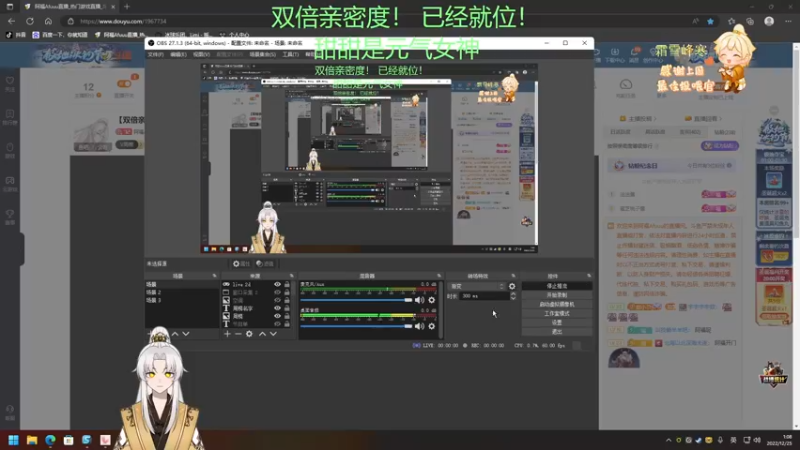Click Exit button in OBS Controls
Image resolution: width=800 pixels, height=450 pixels.
click(557, 332)
